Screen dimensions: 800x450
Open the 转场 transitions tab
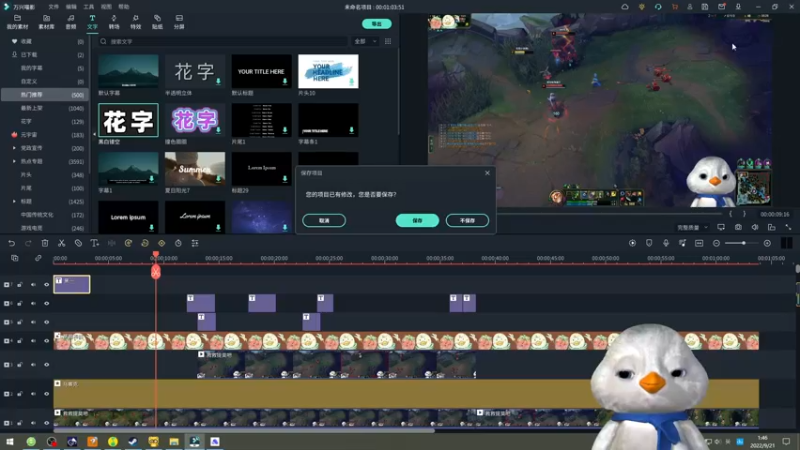(114, 22)
